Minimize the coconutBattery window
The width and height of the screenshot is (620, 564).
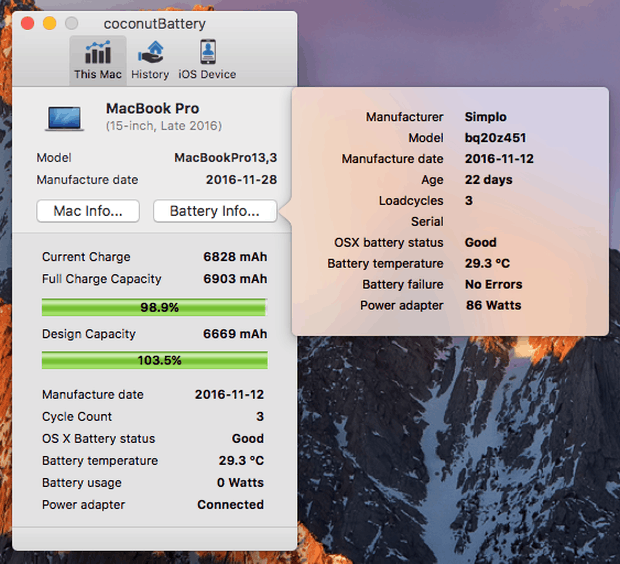pos(49,23)
